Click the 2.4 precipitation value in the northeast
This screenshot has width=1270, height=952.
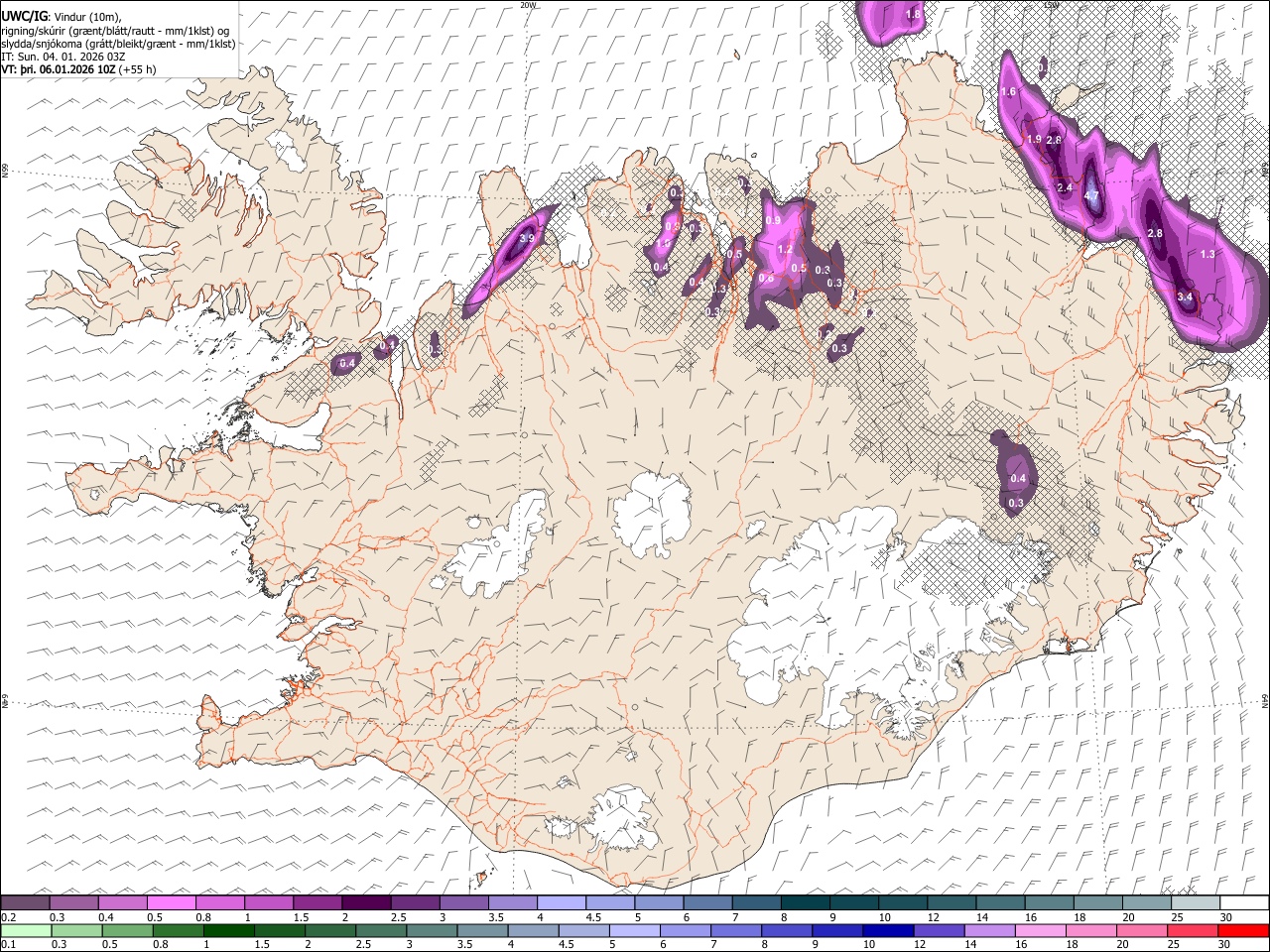click(x=1065, y=187)
